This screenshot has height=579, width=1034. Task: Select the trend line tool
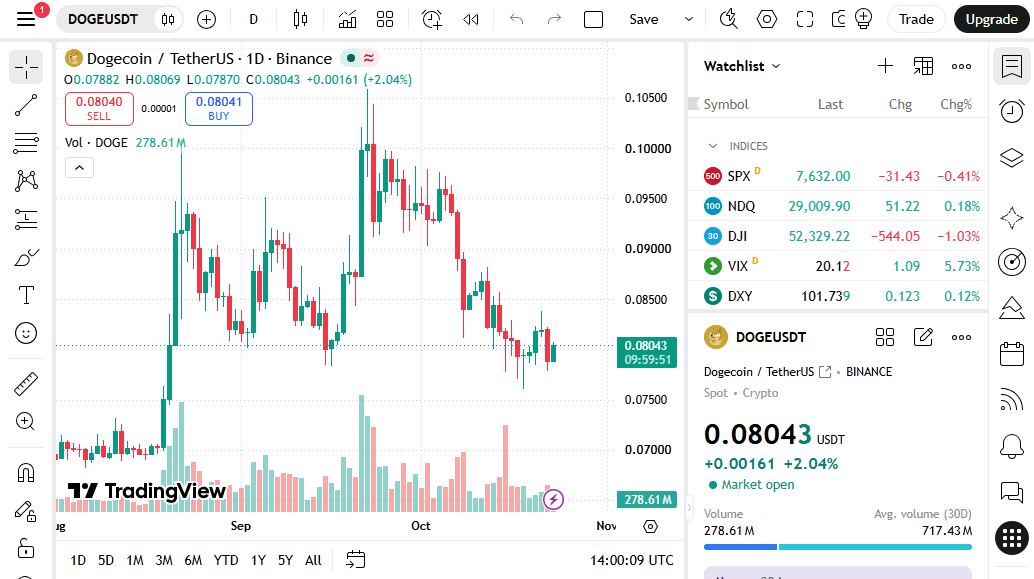pyautogui.click(x=26, y=106)
